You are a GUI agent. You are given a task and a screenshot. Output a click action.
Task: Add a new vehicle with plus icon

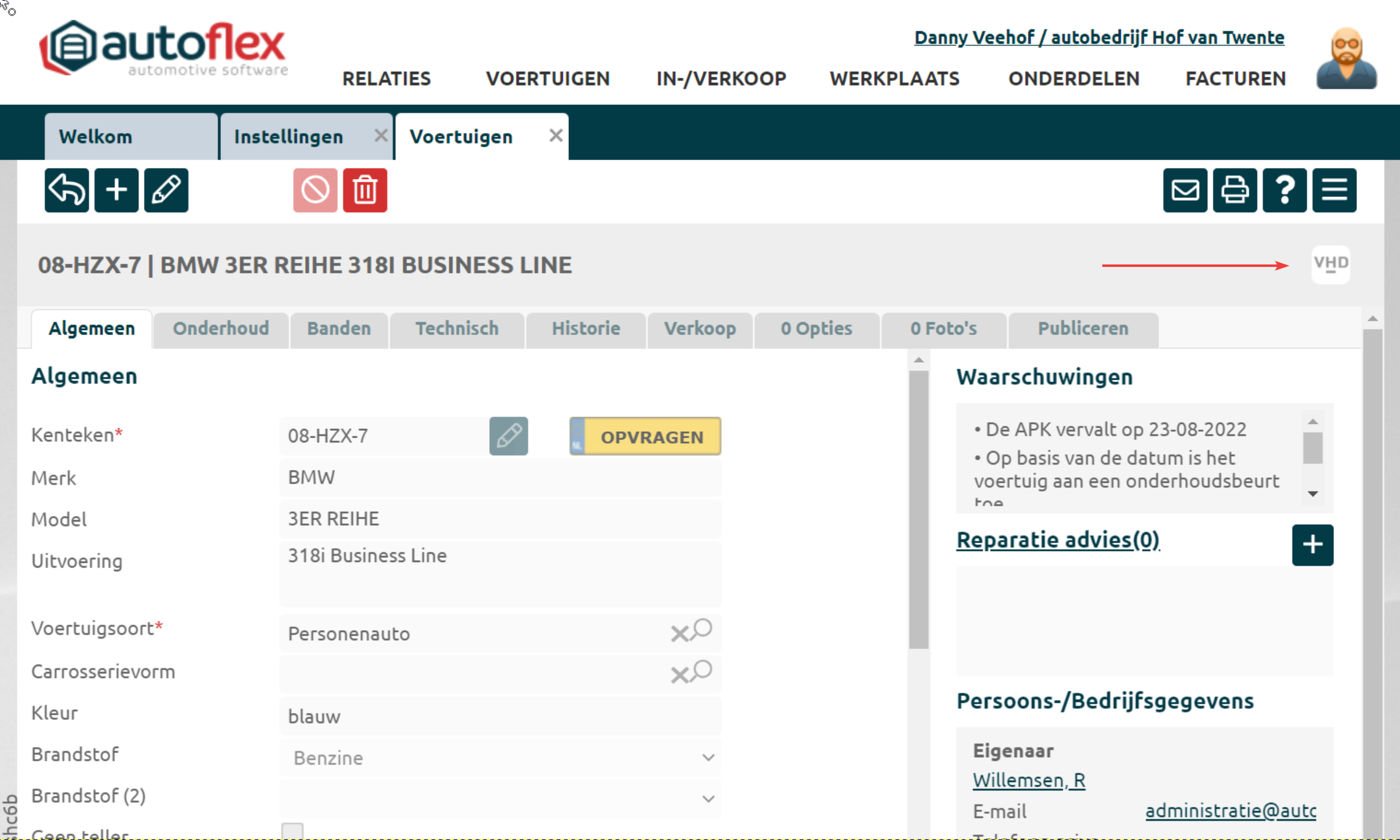pyautogui.click(x=116, y=190)
